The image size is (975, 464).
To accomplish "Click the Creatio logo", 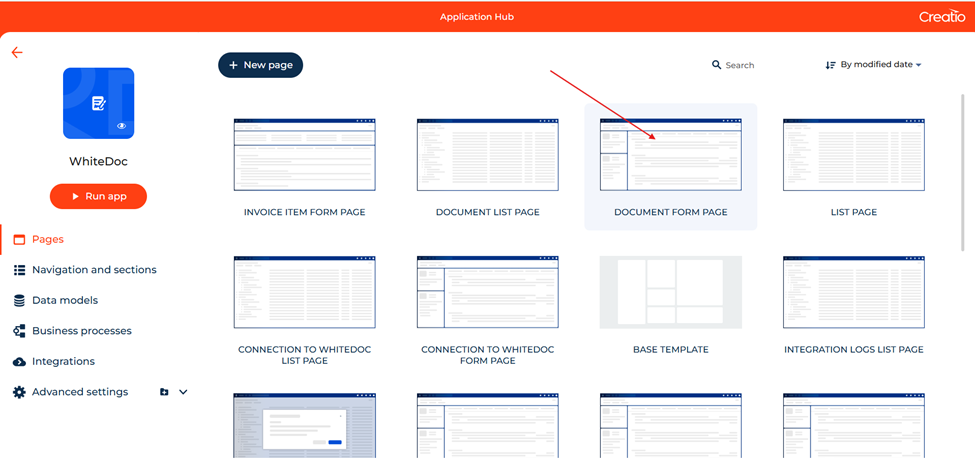I will 942,17.
